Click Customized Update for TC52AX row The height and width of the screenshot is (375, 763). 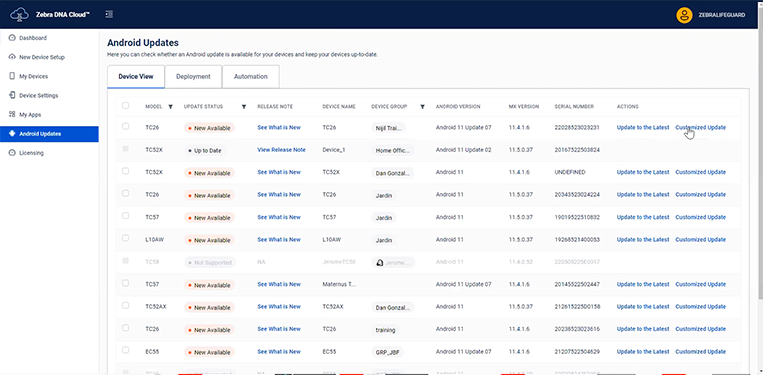coord(700,306)
